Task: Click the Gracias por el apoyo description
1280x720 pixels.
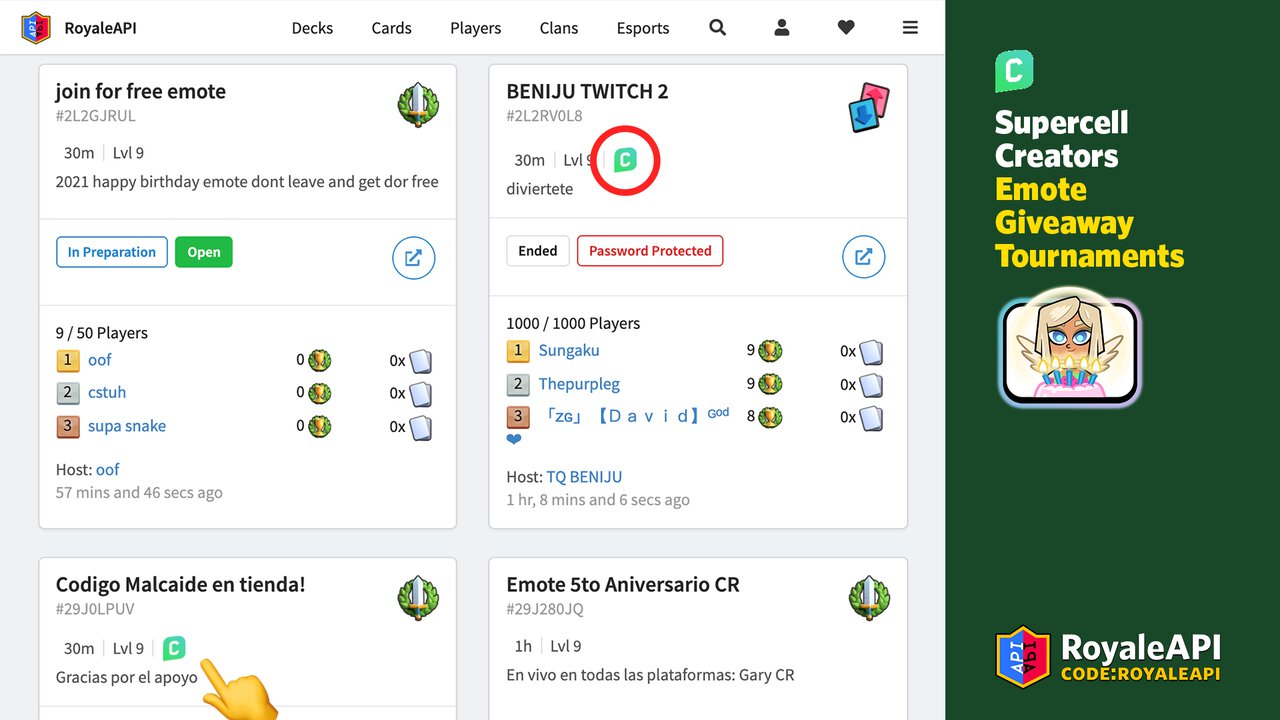Action: tap(126, 677)
